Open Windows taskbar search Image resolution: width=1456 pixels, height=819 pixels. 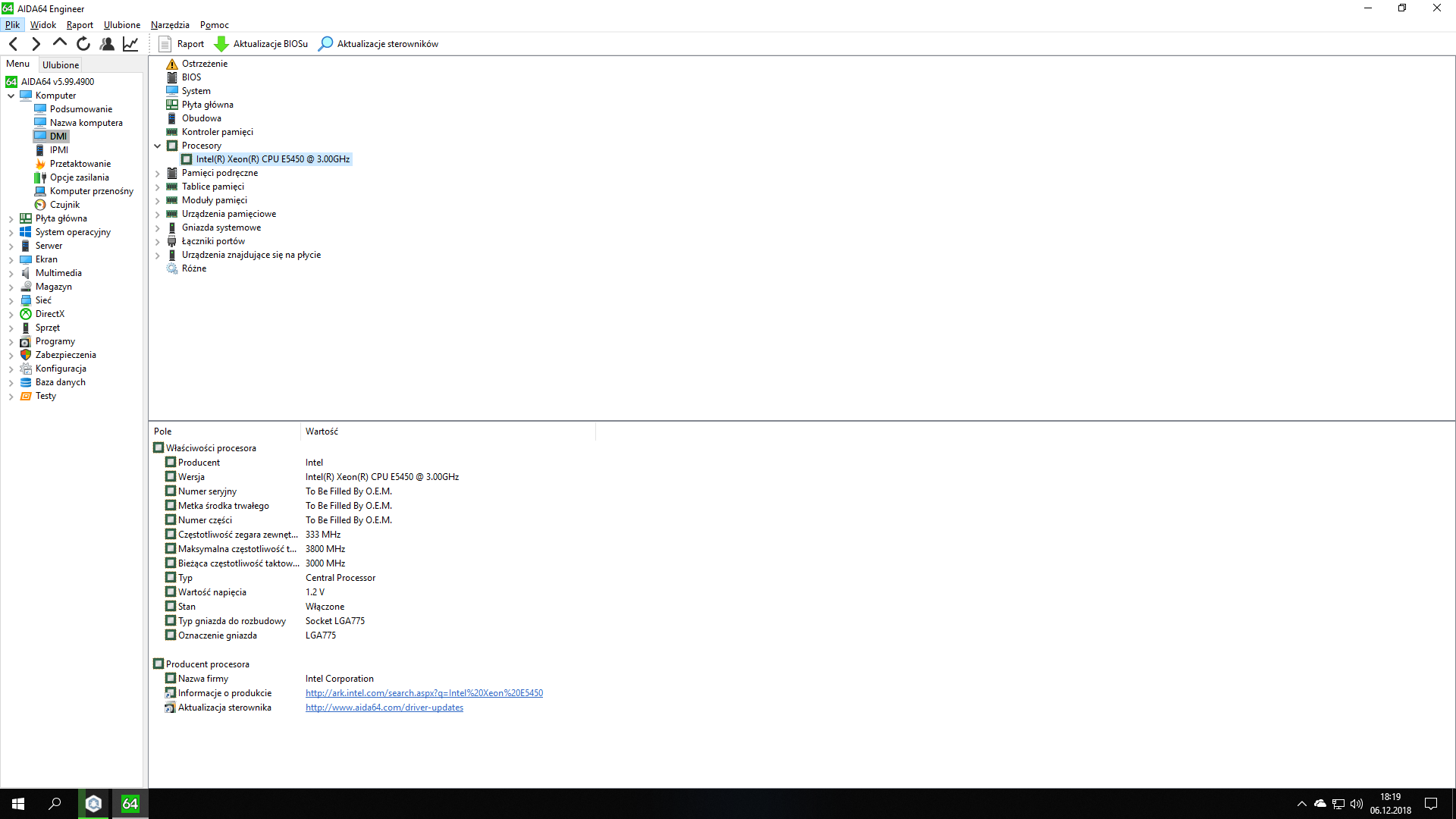tap(55, 804)
